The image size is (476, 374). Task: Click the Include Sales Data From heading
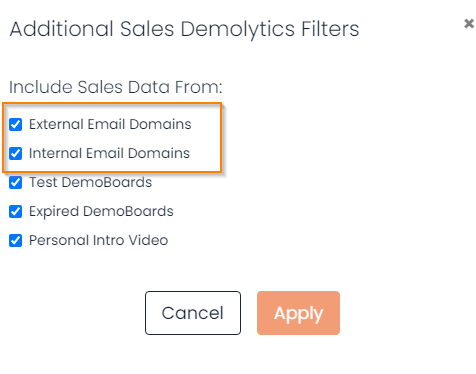pyautogui.click(x=115, y=87)
